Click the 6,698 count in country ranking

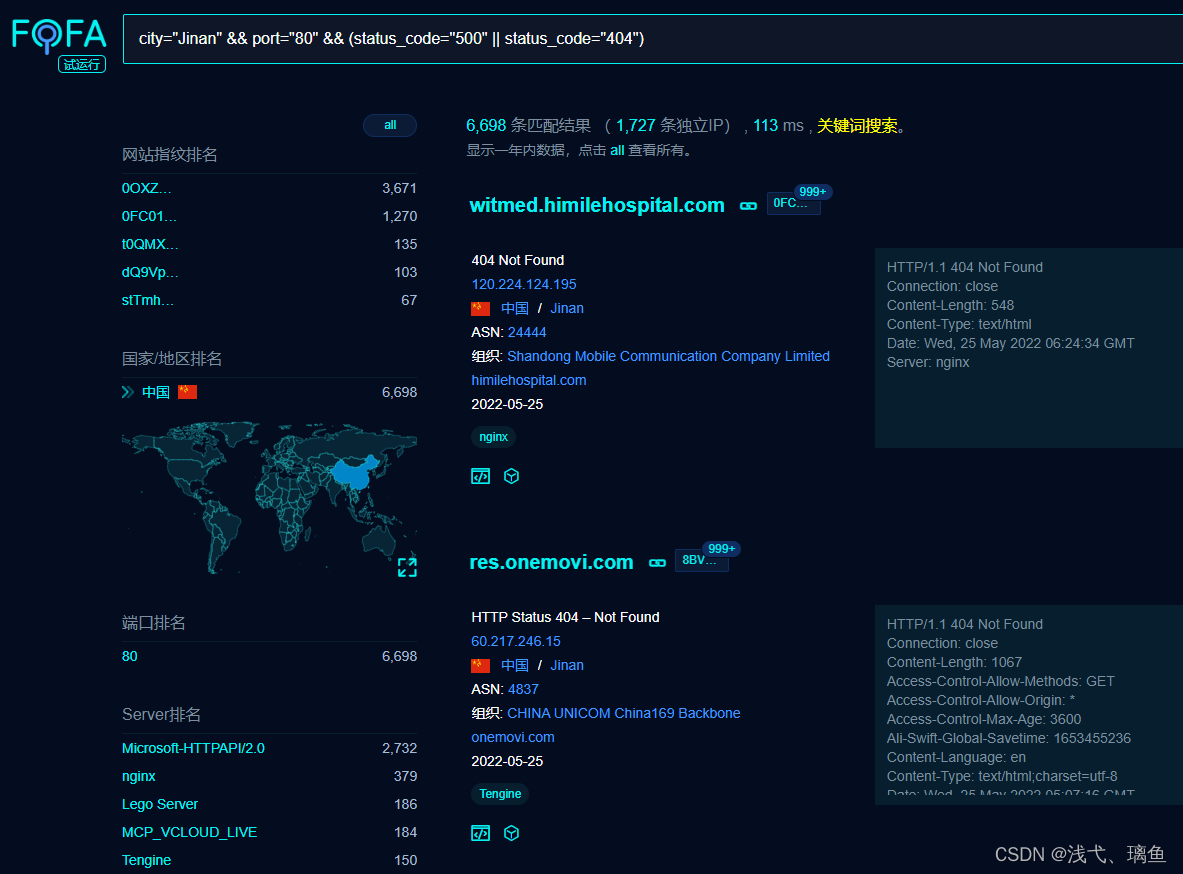click(x=399, y=392)
